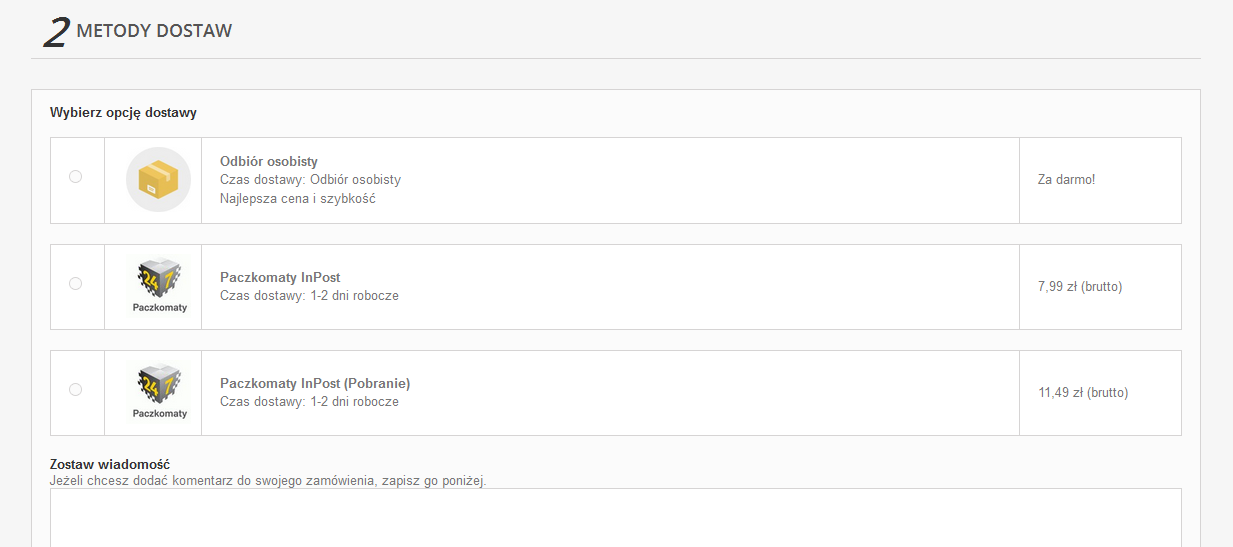This screenshot has width=1233, height=547.
Task: Click the Czas dostawy: Odbiór osobisty text
Action: [310, 180]
